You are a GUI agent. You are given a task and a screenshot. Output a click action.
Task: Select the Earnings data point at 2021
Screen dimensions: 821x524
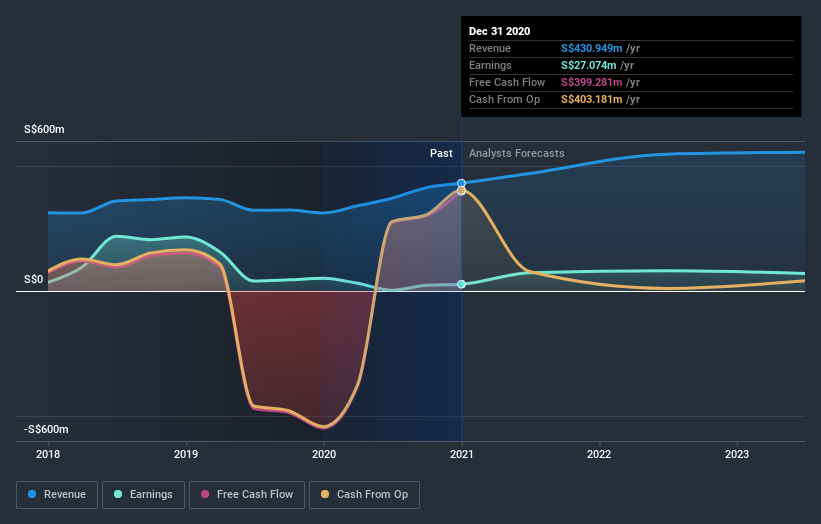(461, 284)
